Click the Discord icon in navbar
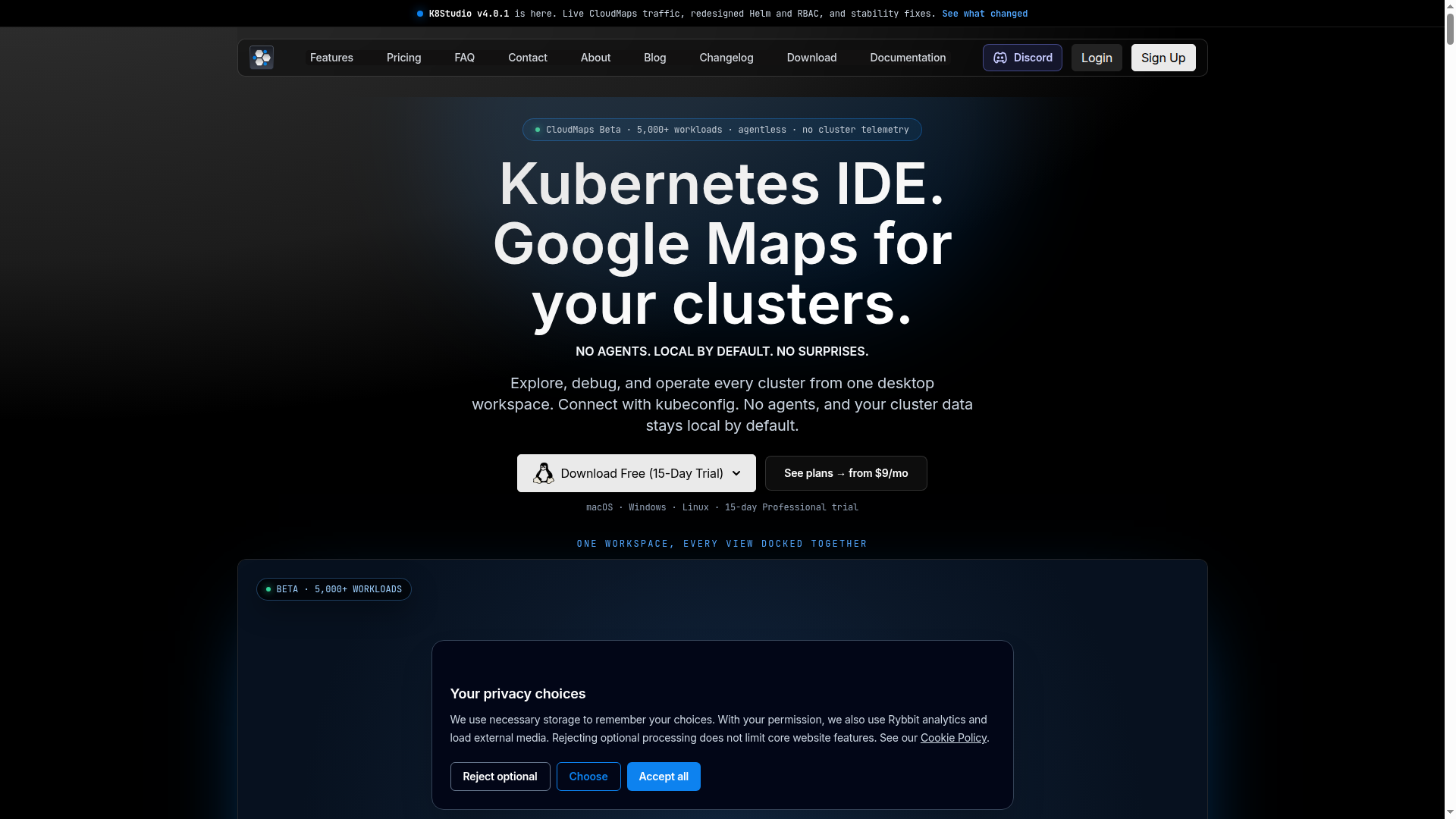Viewport: 1456px width, 819px height. click(1000, 58)
